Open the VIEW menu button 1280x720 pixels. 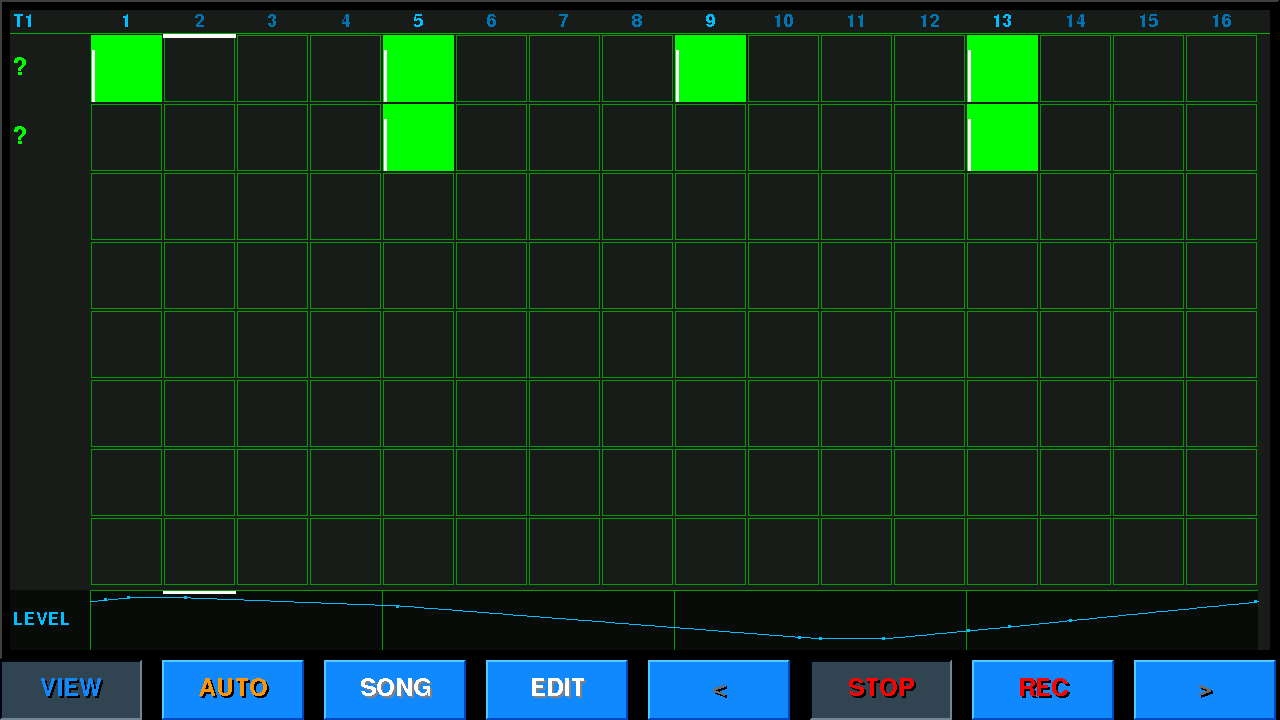click(71, 689)
